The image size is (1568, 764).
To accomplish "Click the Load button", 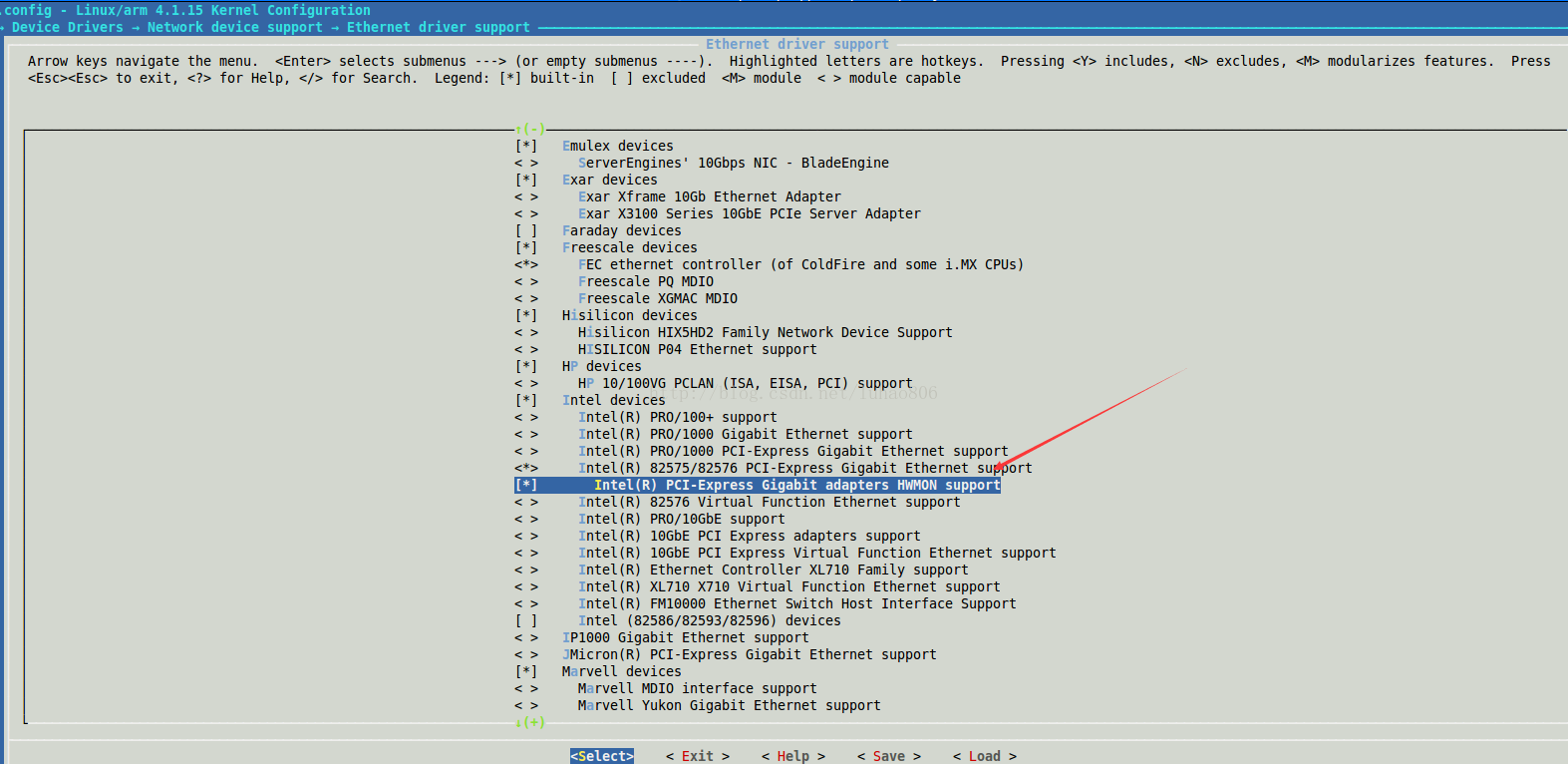I will [985, 756].
